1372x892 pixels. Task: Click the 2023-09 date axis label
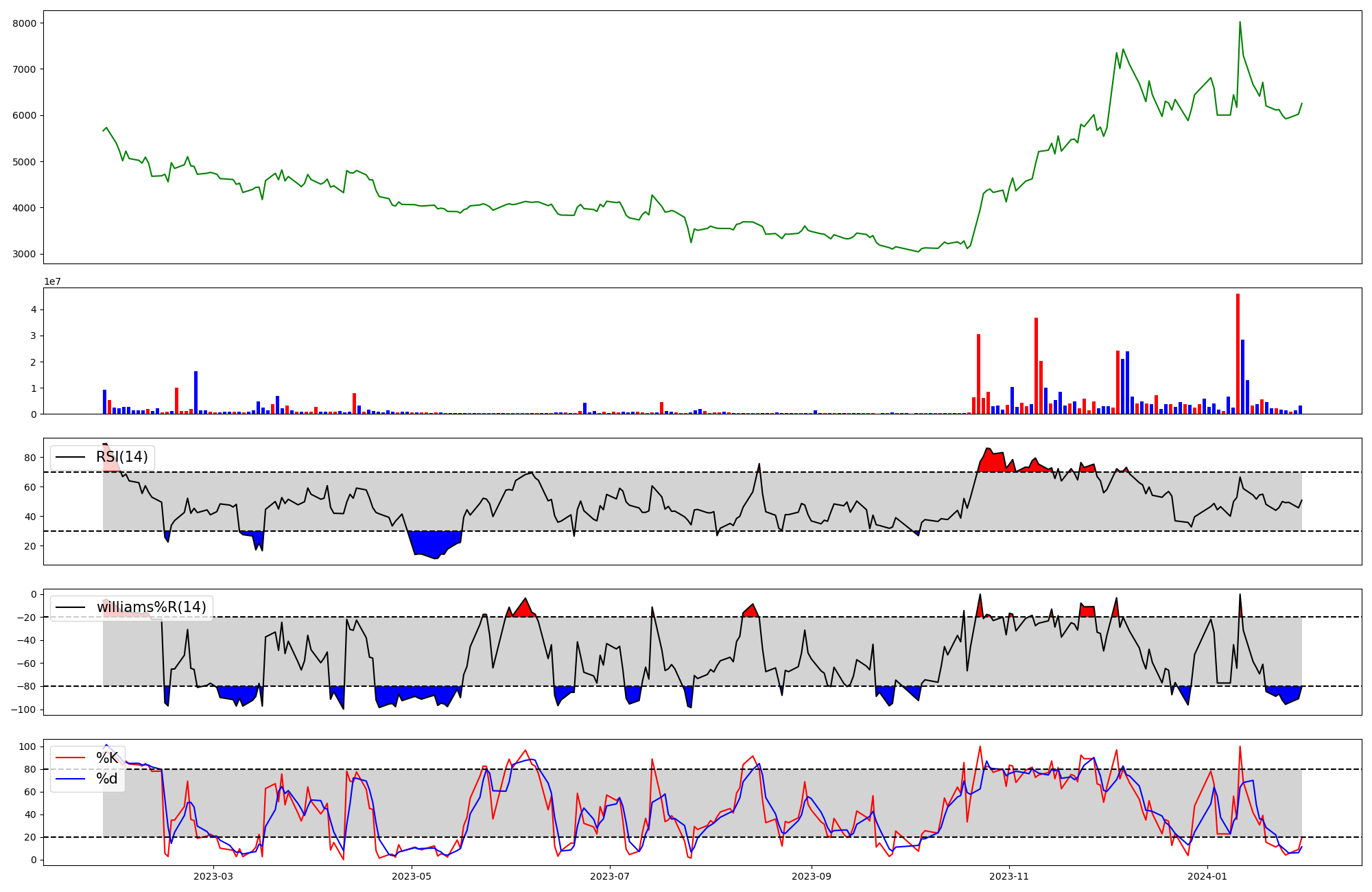[812, 876]
